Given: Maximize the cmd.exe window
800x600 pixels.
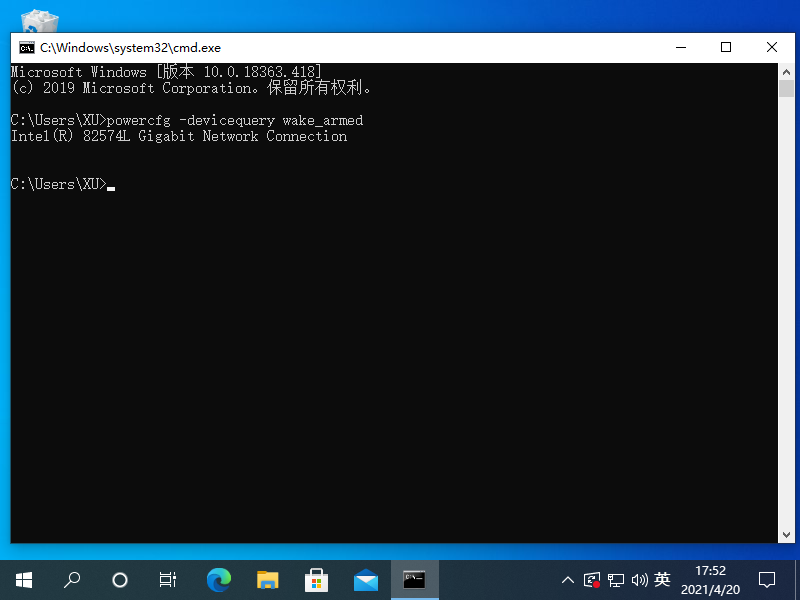Looking at the screenshot, I should coord(726,47).
